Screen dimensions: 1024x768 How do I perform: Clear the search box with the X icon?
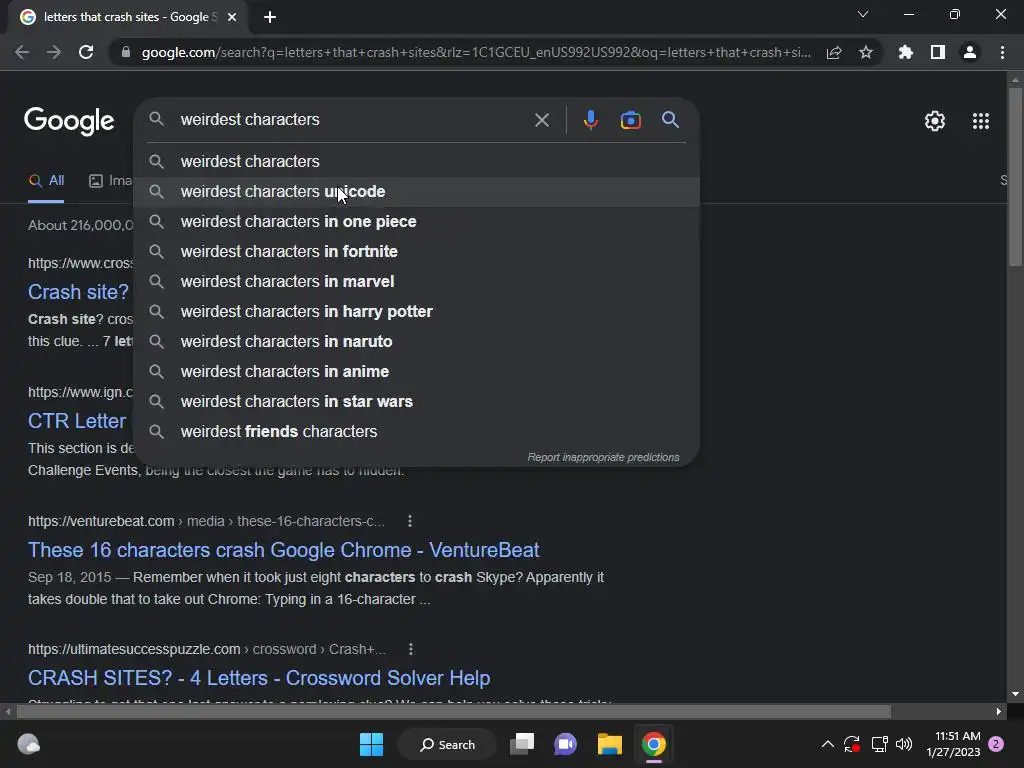coord(541,120)
